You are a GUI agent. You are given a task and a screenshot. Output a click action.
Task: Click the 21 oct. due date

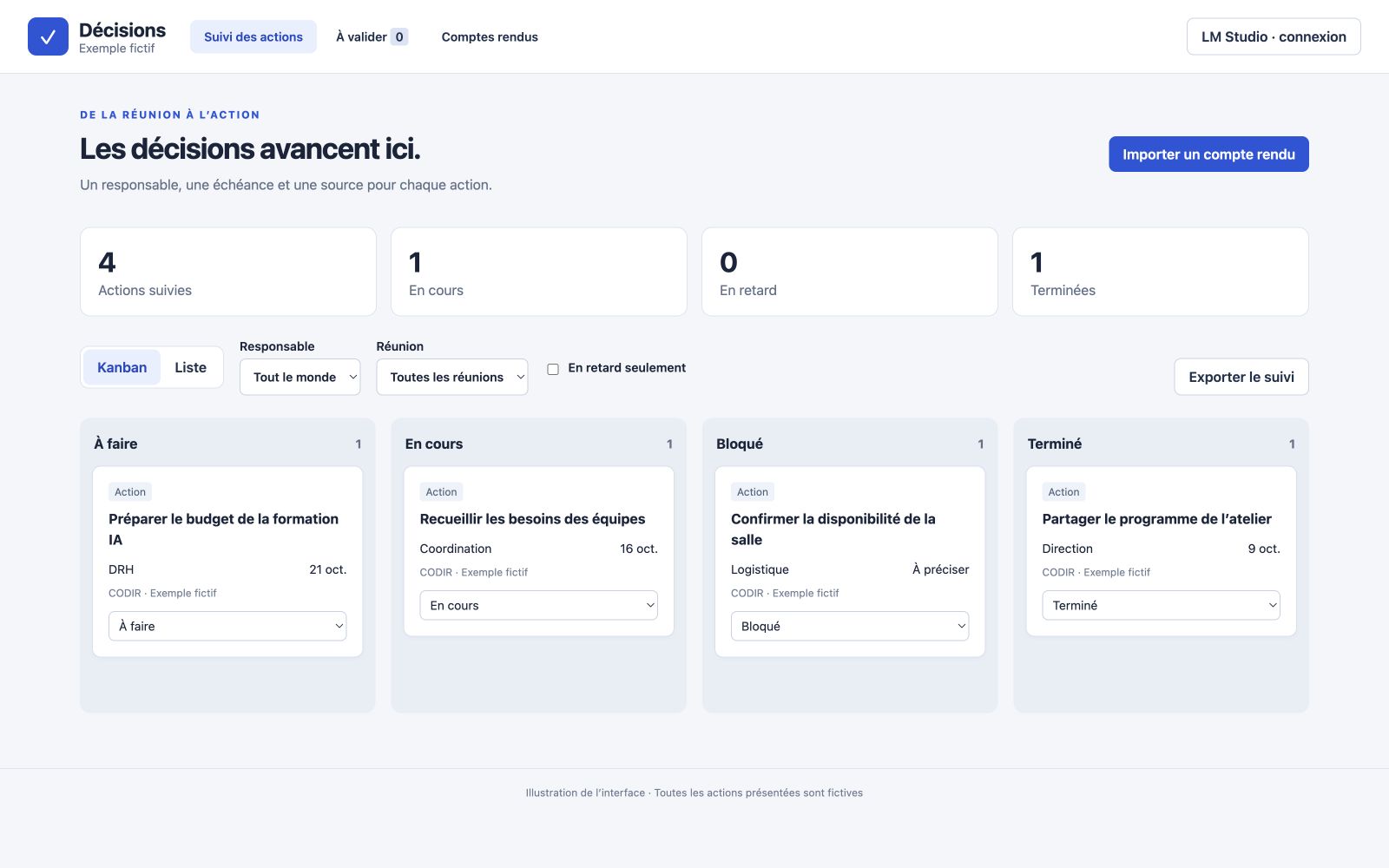point(328,569)
